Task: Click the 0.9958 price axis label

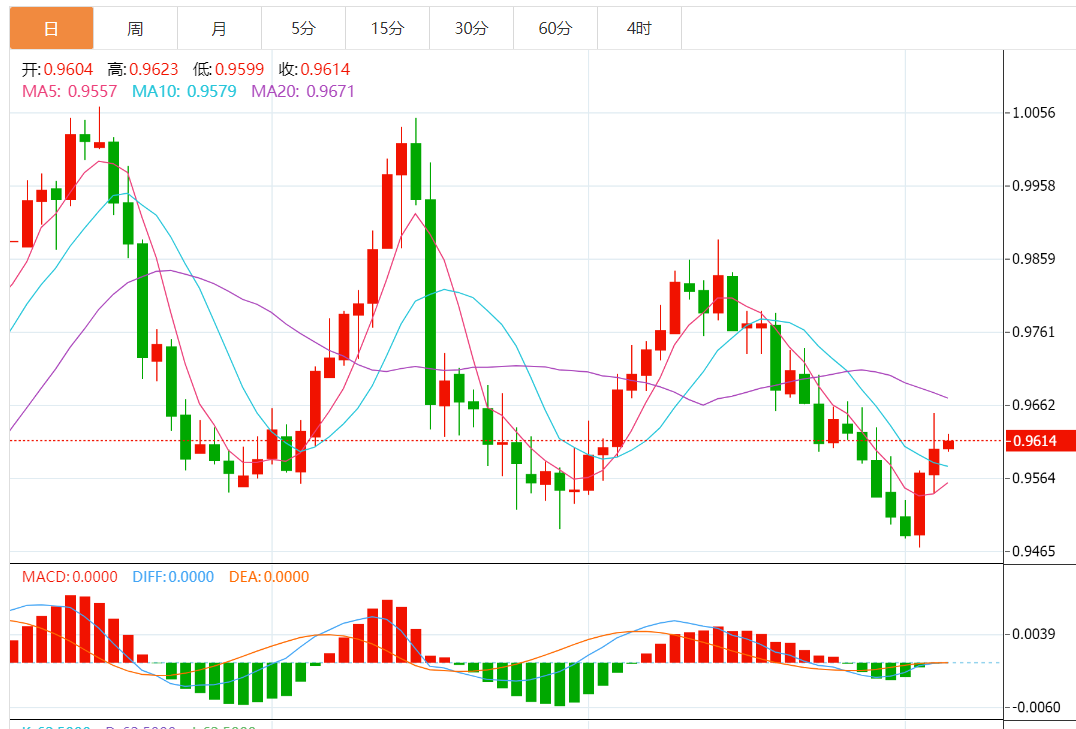Action: (1033, 186)
